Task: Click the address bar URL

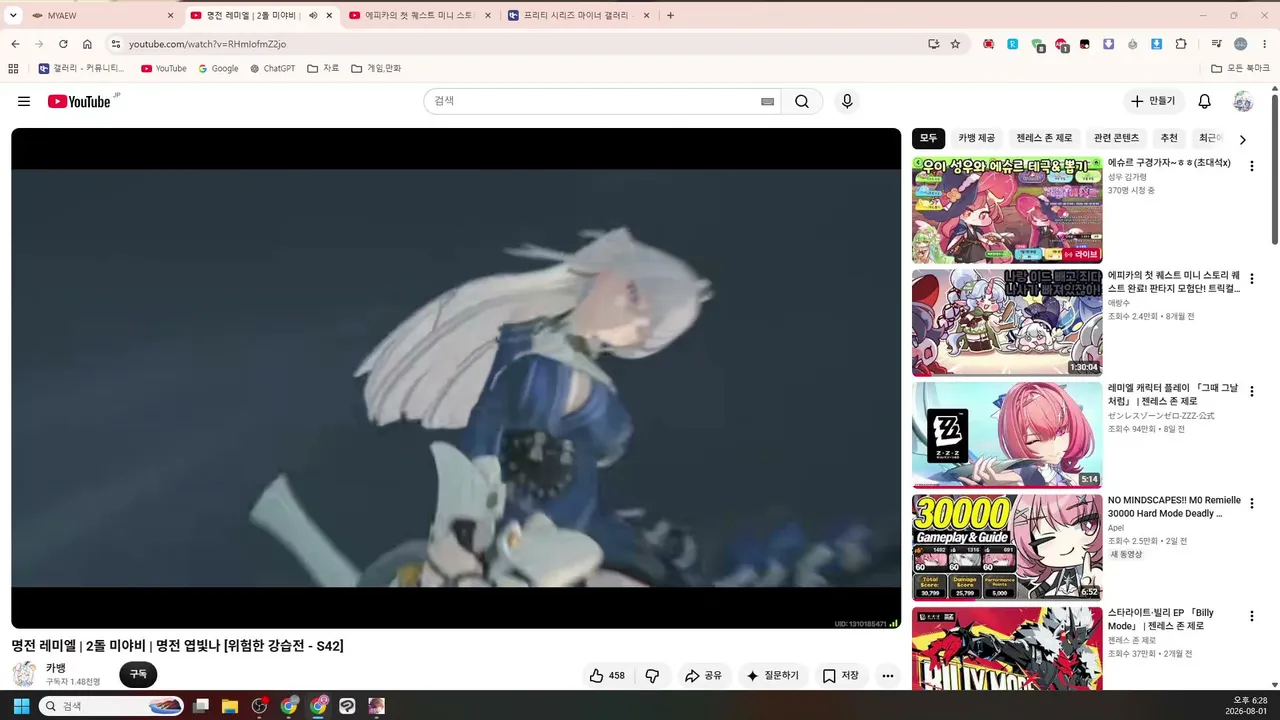Action: click(x=207, y=44)
